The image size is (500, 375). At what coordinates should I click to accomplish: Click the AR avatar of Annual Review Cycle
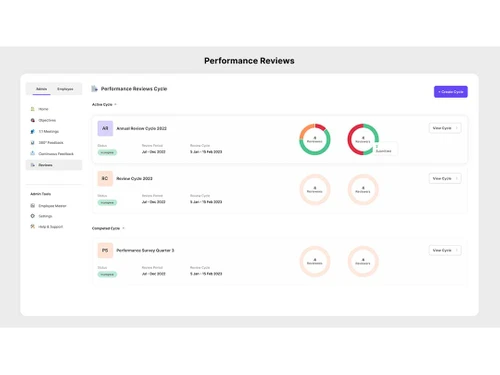pos(105,128)
